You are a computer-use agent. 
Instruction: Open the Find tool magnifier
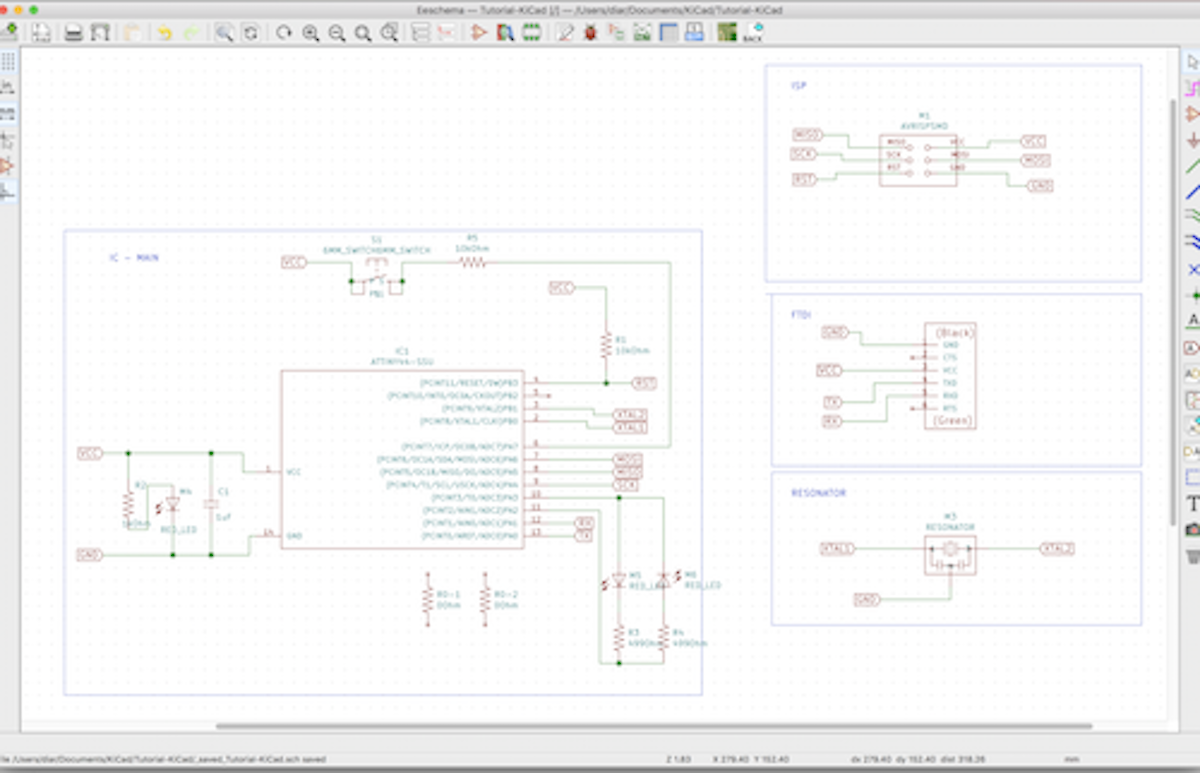[x=224, y=32]
